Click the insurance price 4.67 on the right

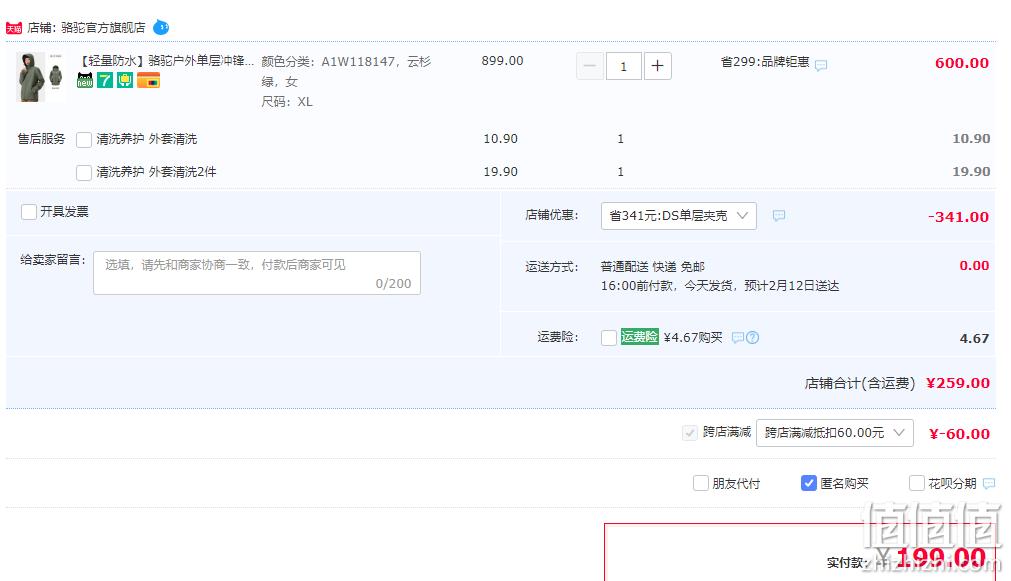click(974, 339)
